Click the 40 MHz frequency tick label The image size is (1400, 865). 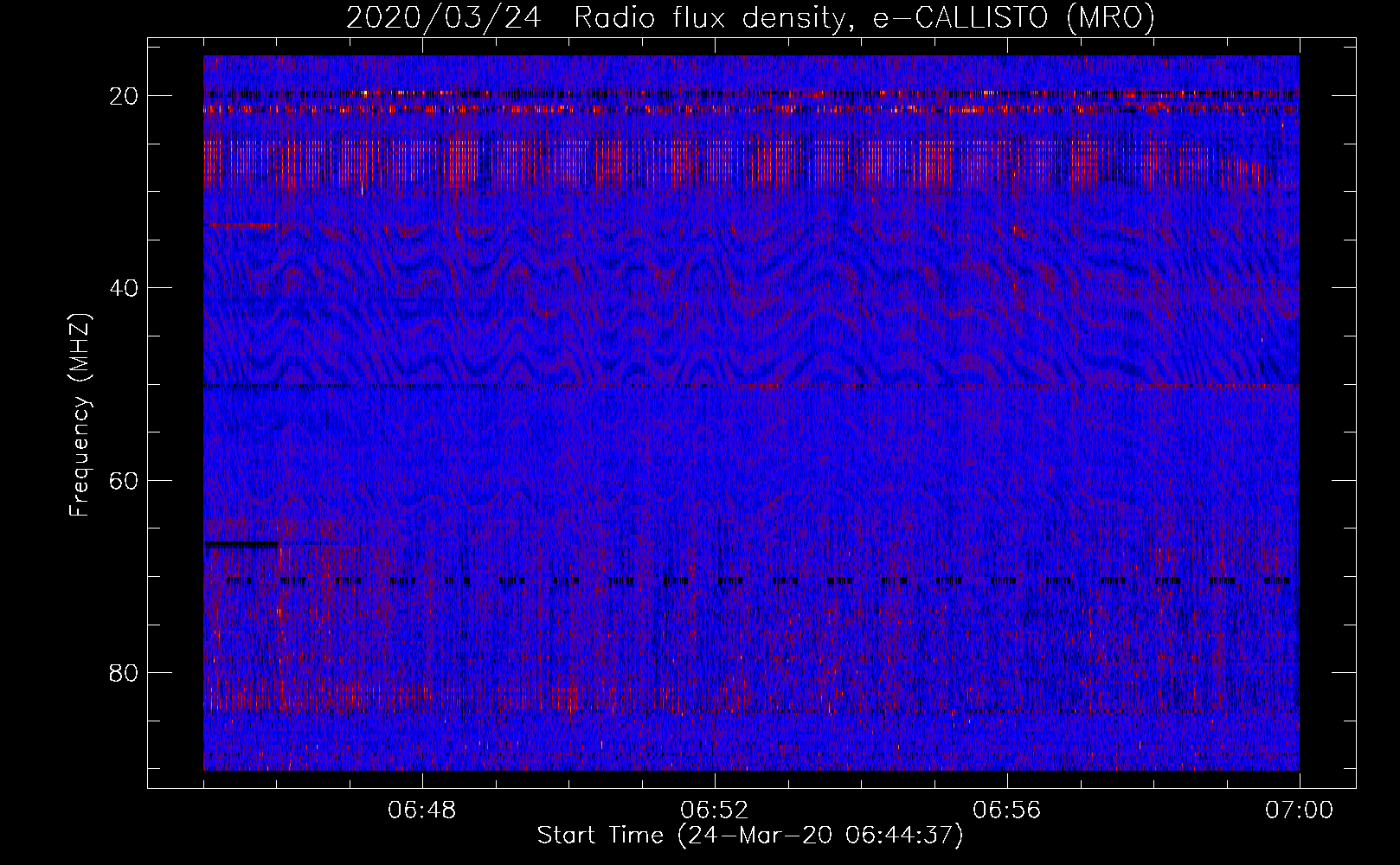[x=125, y=288]
